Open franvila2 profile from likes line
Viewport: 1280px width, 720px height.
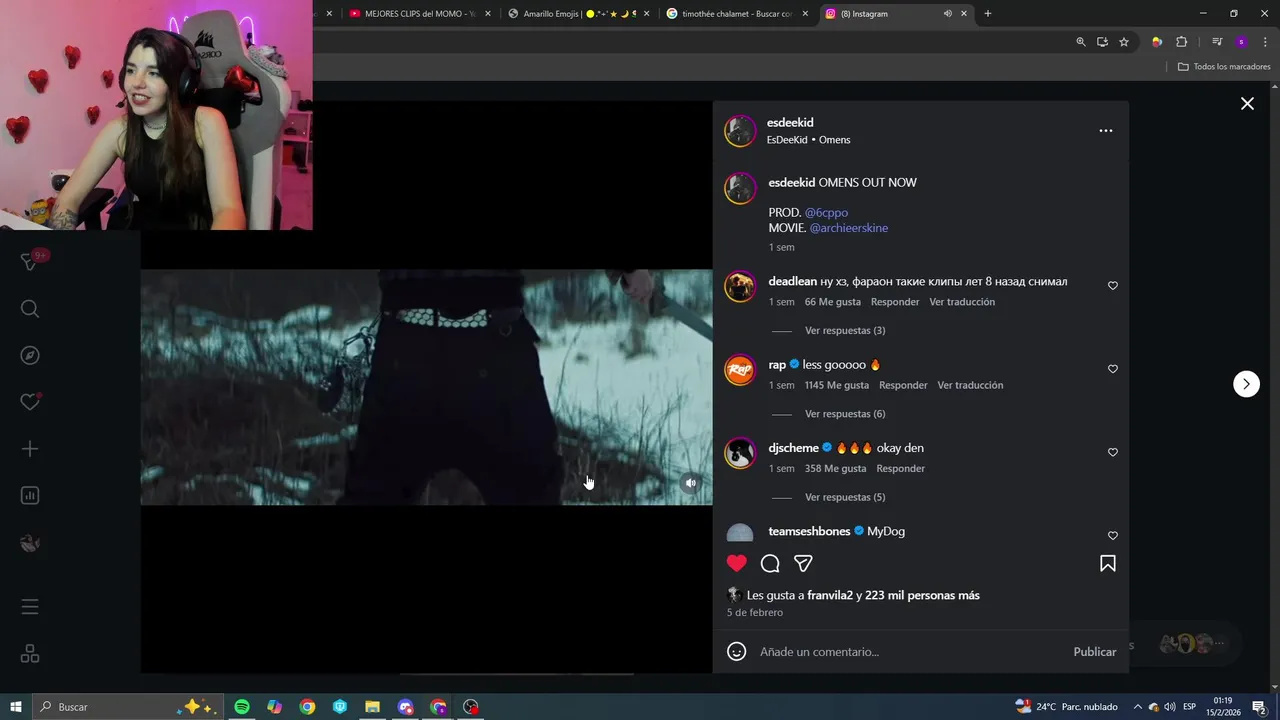click(830, 596)
